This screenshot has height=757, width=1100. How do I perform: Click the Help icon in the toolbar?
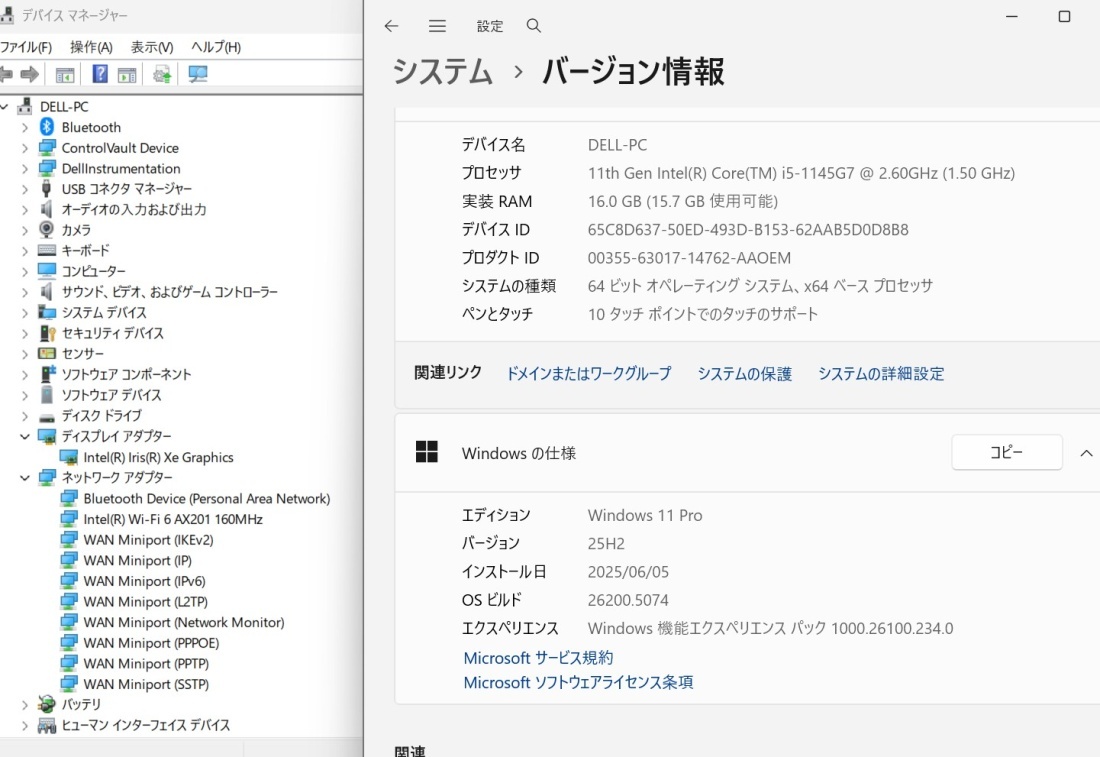(x=101, y=73)
